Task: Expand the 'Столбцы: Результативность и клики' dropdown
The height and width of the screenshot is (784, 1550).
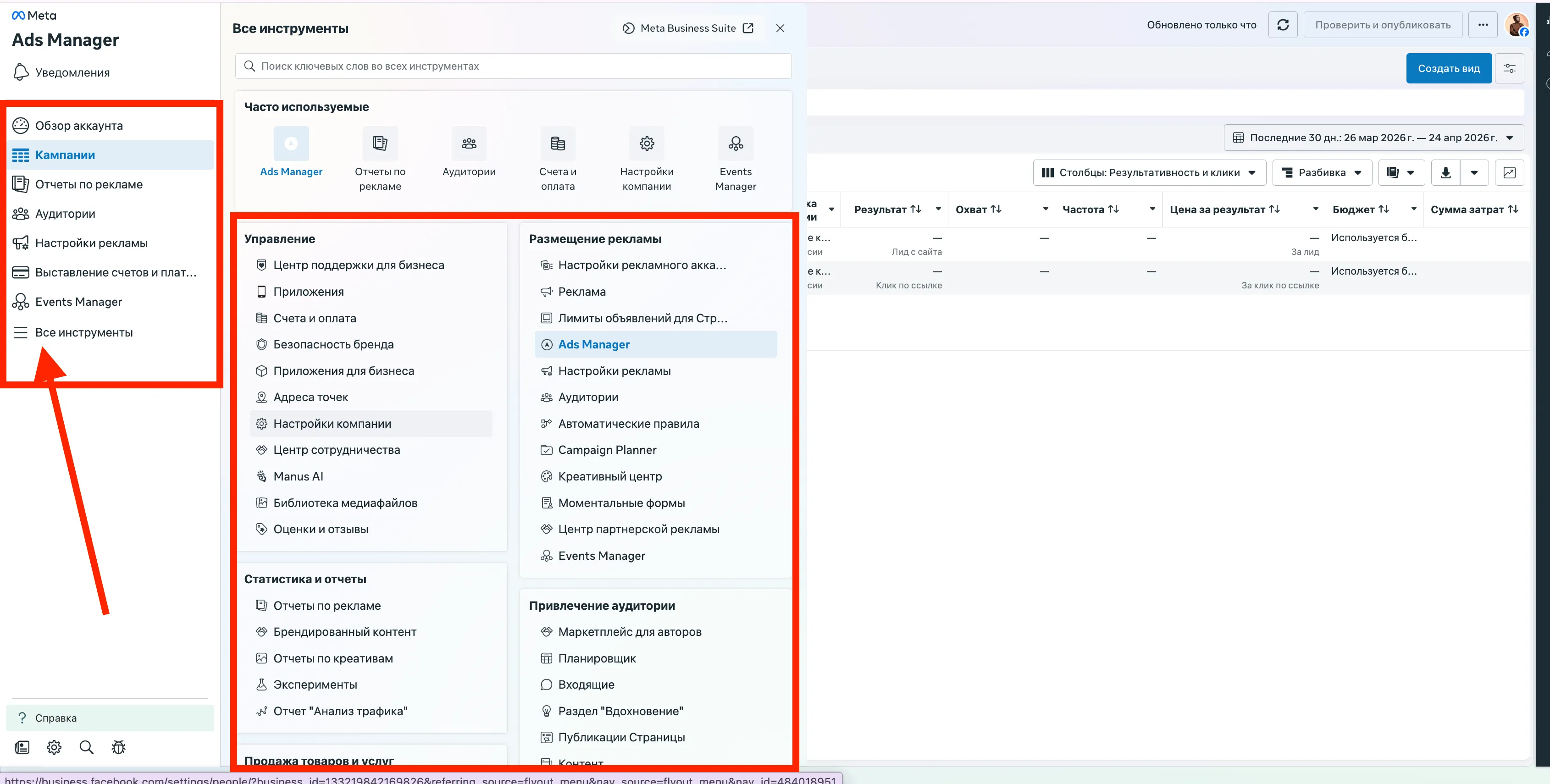Action: tap(1149, 173)
